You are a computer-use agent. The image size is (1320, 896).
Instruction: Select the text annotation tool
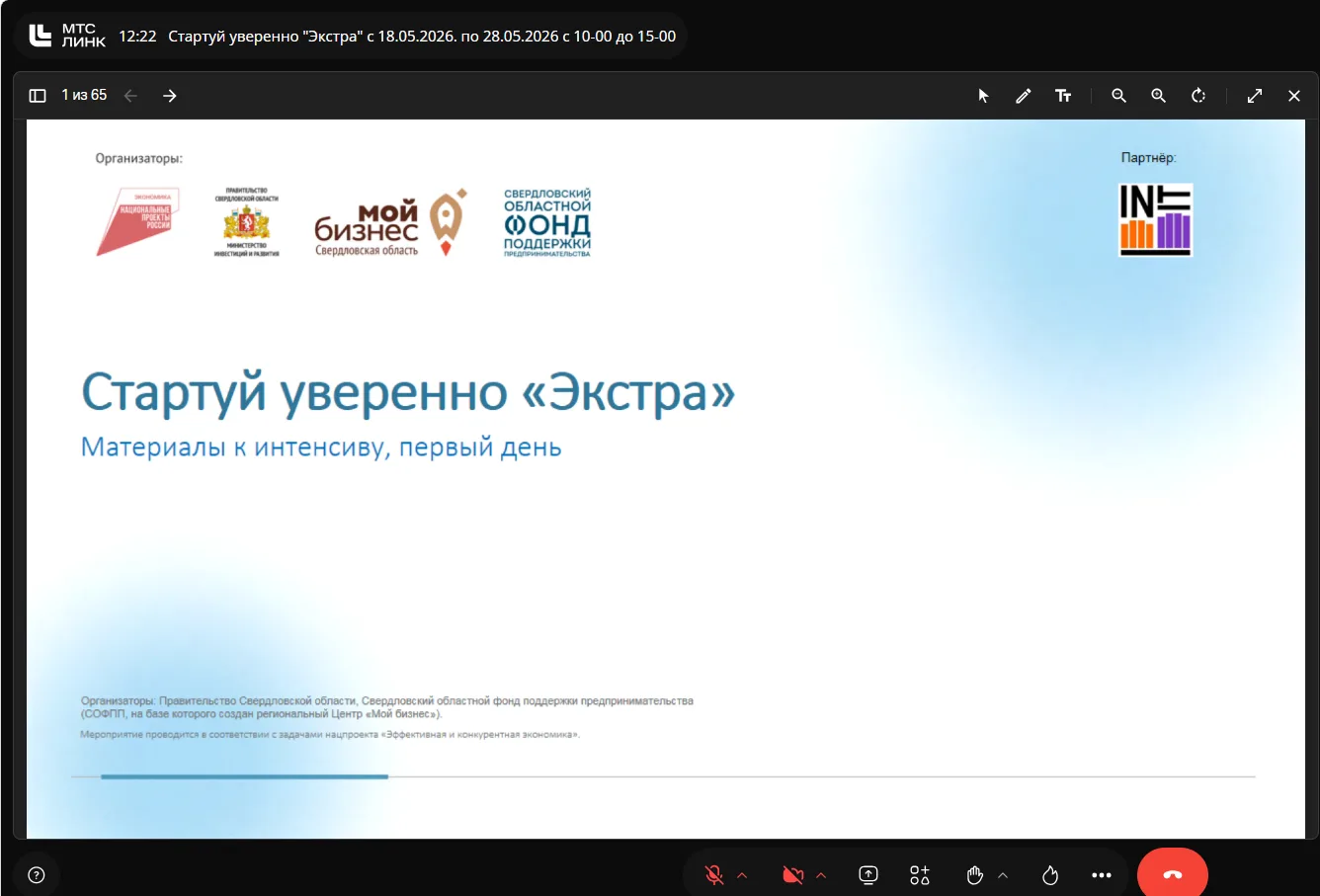[1063, 96]
